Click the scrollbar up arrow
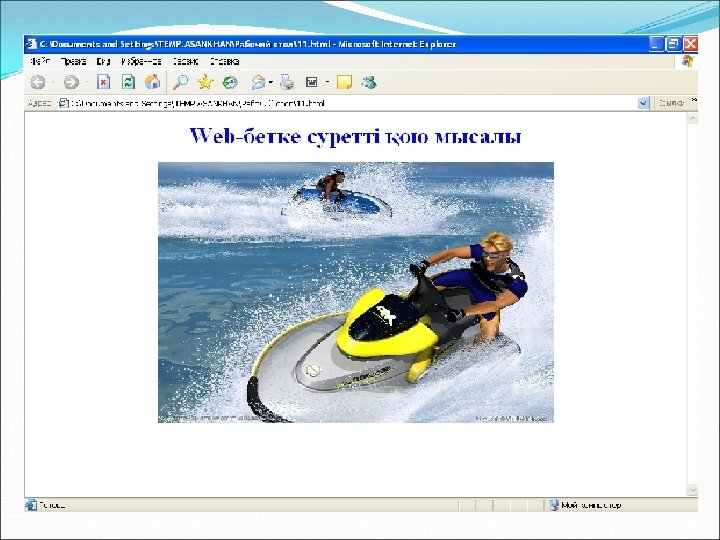This screenshot has width=720, height=540. [692, 118]
